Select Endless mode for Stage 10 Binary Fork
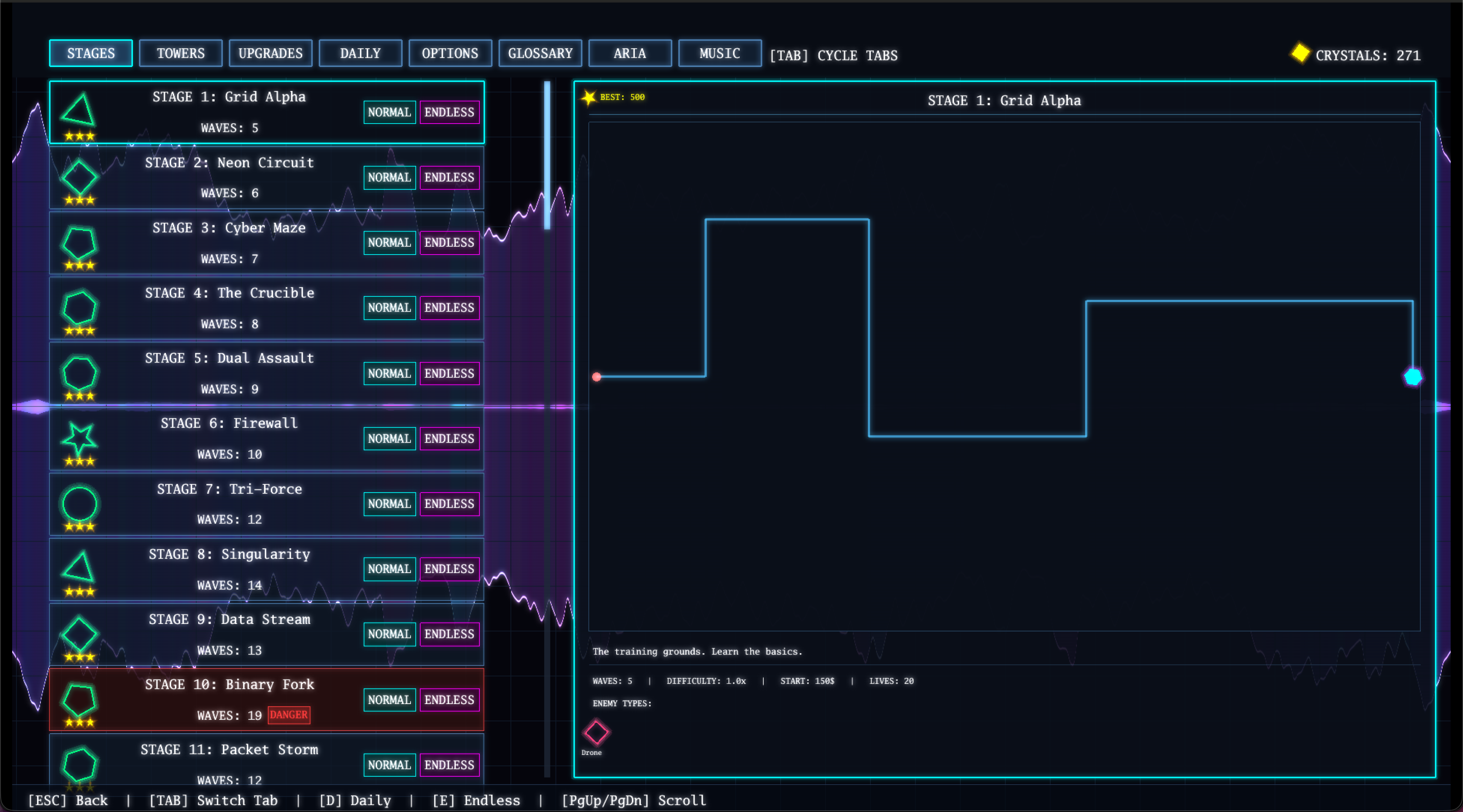The image size is (1463, 812). pyautogui.click(x=449, y=700)
